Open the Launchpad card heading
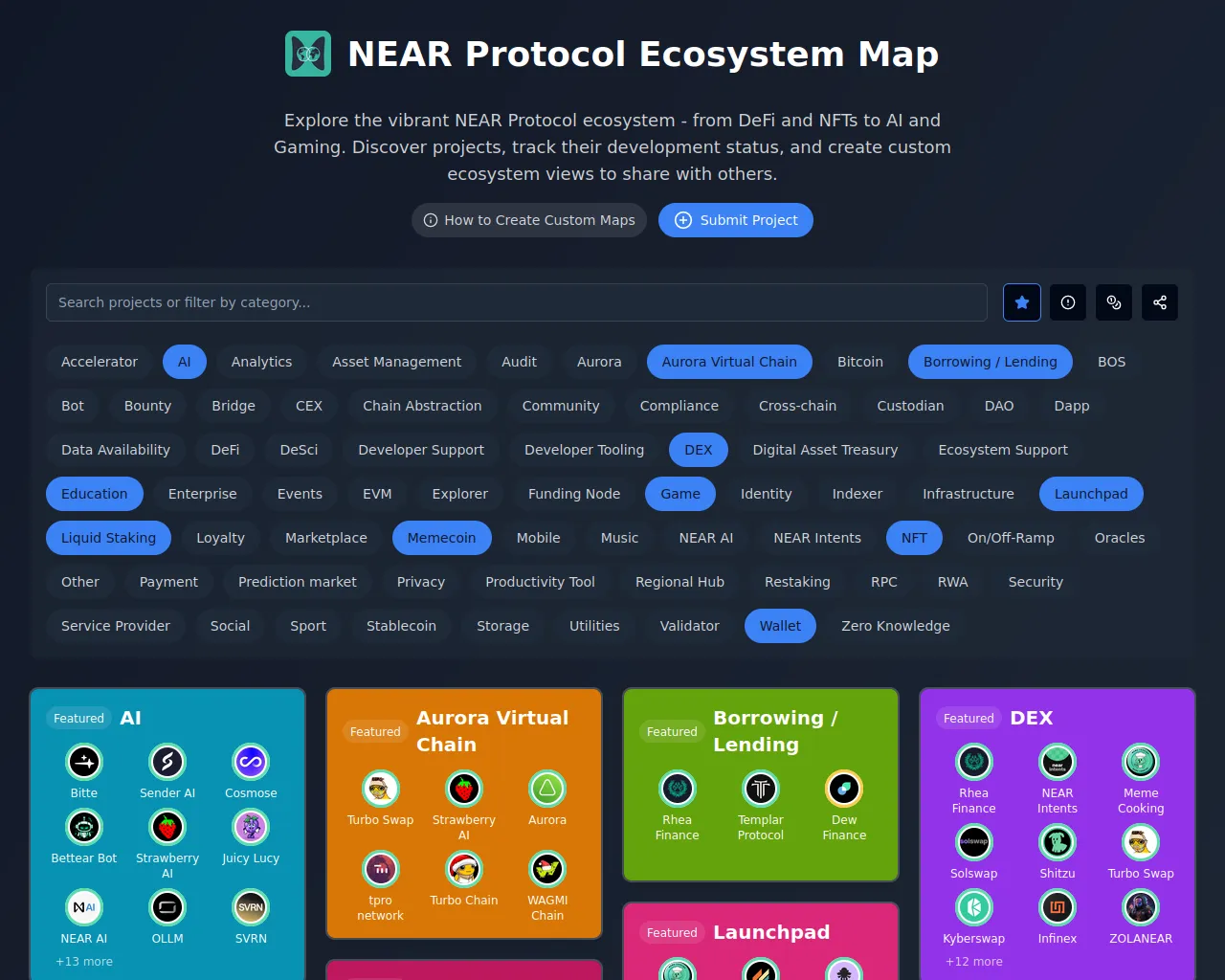 [x=771, y=932]
